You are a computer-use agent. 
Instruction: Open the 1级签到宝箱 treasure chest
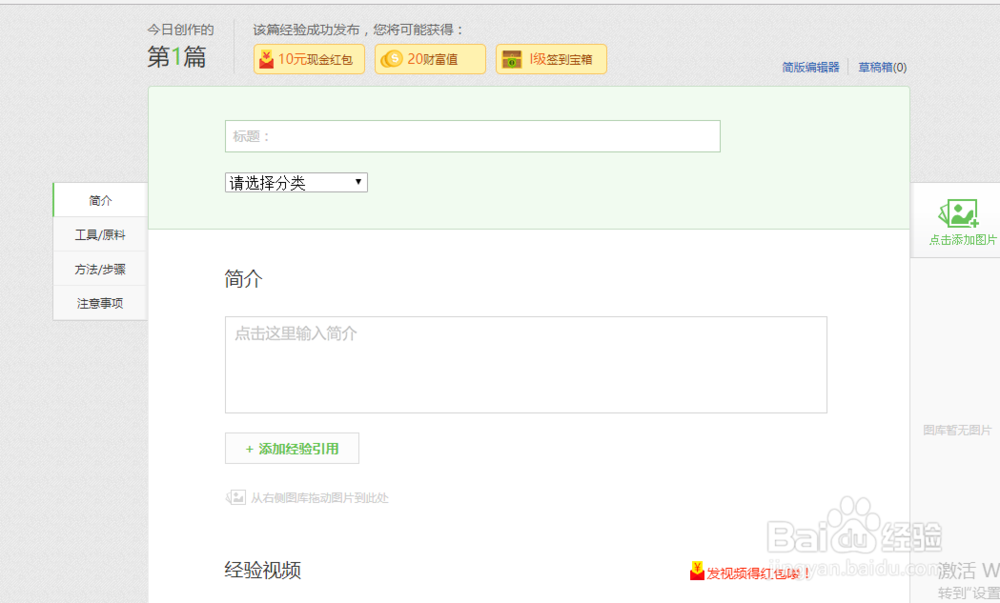pyautogui.click(x=513, y=59)
